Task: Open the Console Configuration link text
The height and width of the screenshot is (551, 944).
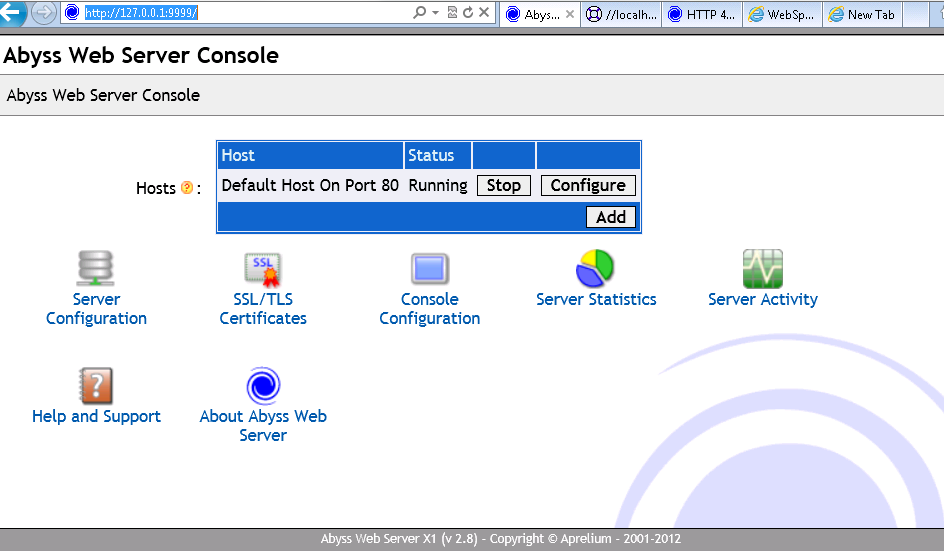Action: pos(429,309)
